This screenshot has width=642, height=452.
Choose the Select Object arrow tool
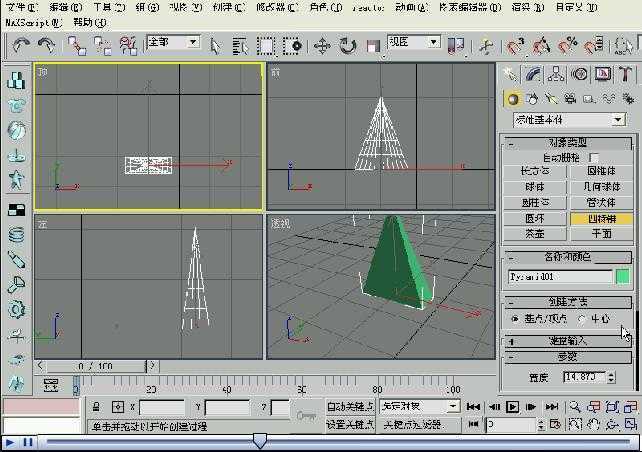[x=214, y=46]
